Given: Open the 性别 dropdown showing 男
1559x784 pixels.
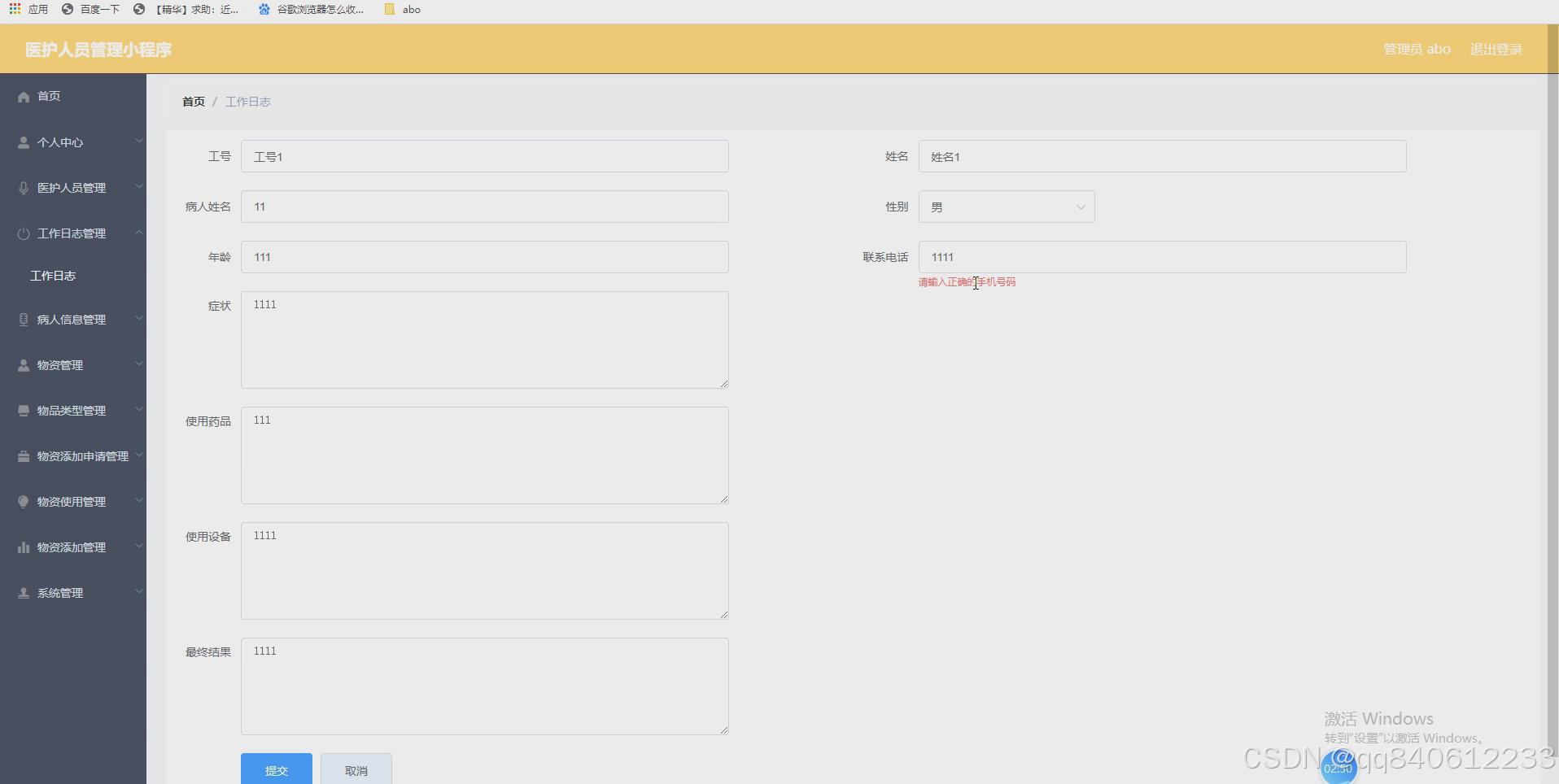Looking at the screenshot, I should click(1007, 207).
